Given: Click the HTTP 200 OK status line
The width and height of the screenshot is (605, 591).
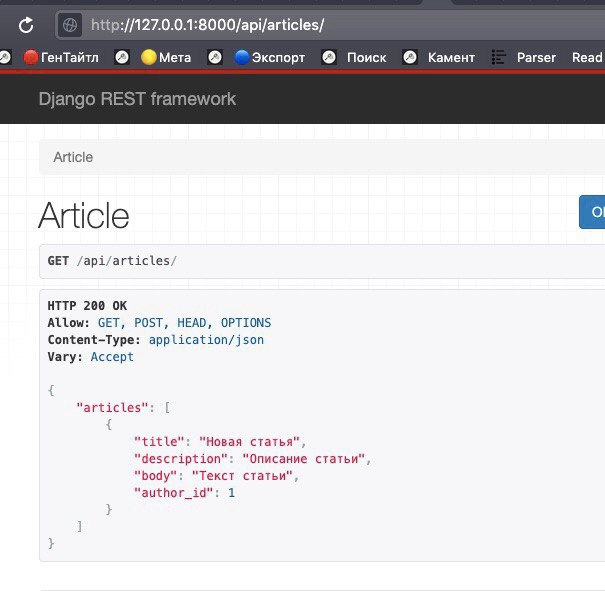Looking at the screenshot, I should 87,306.
